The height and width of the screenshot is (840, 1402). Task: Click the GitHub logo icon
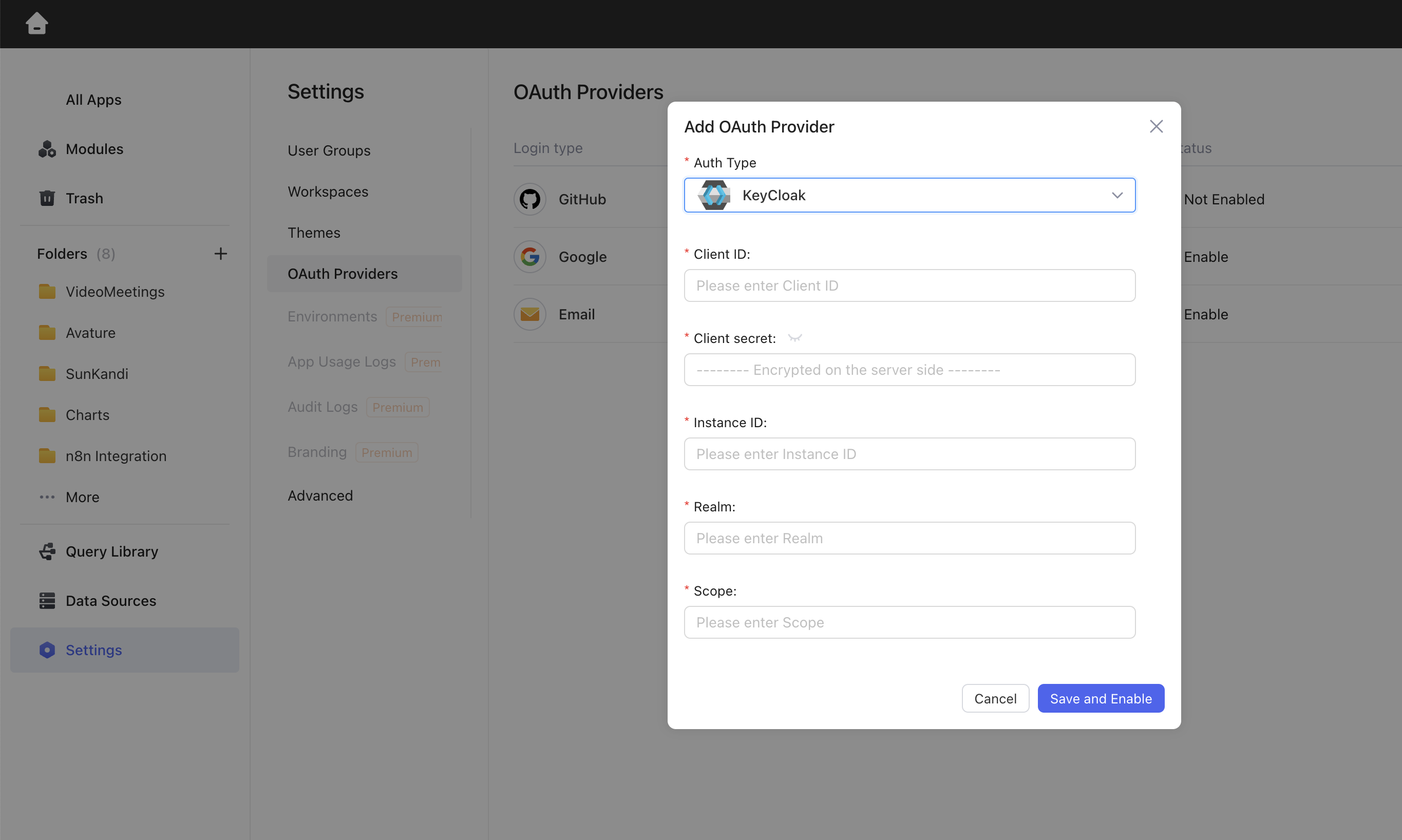[x=530, y=199]
